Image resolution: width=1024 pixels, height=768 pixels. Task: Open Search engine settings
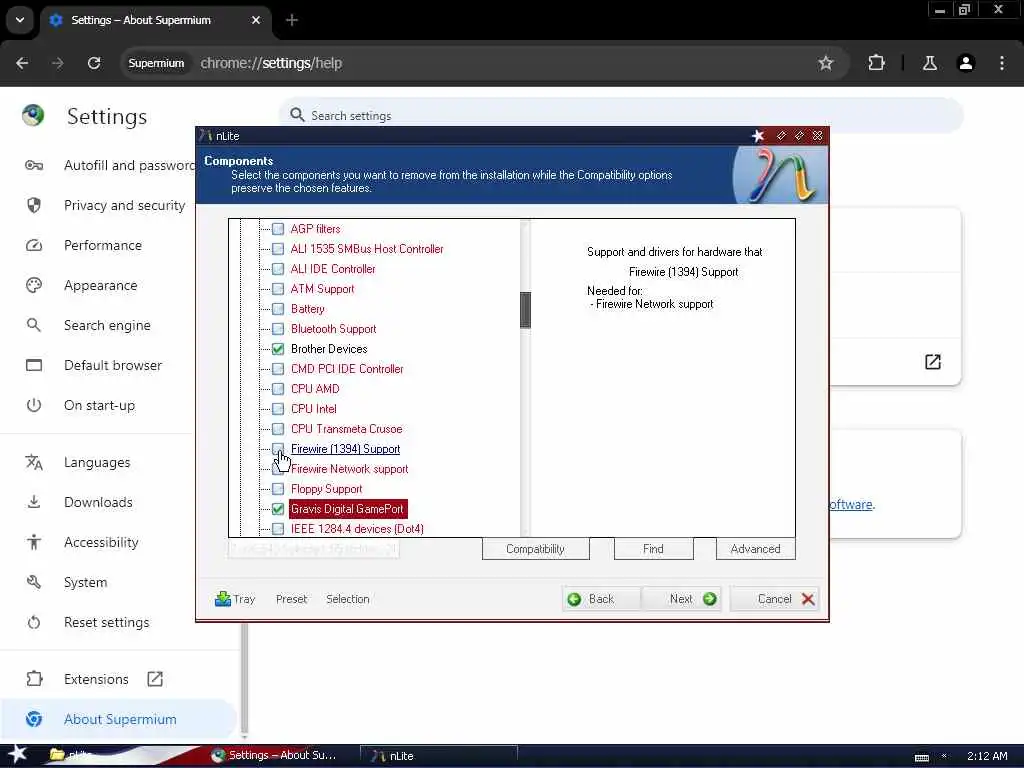click(88, 325)
